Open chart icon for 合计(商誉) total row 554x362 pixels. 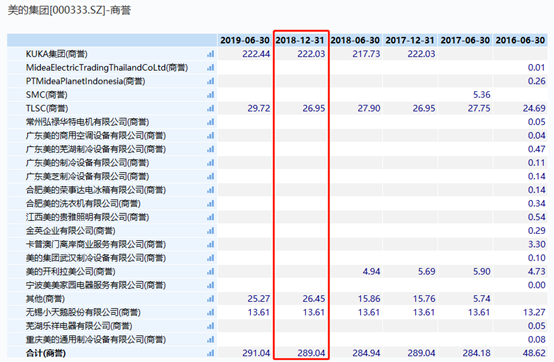point(211,353)
